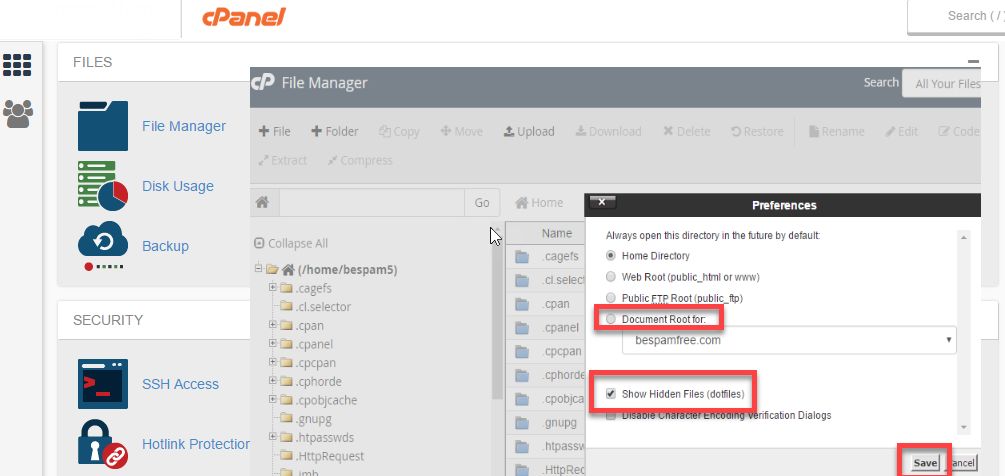Select the Home Directory radio option

pos(611,256)
